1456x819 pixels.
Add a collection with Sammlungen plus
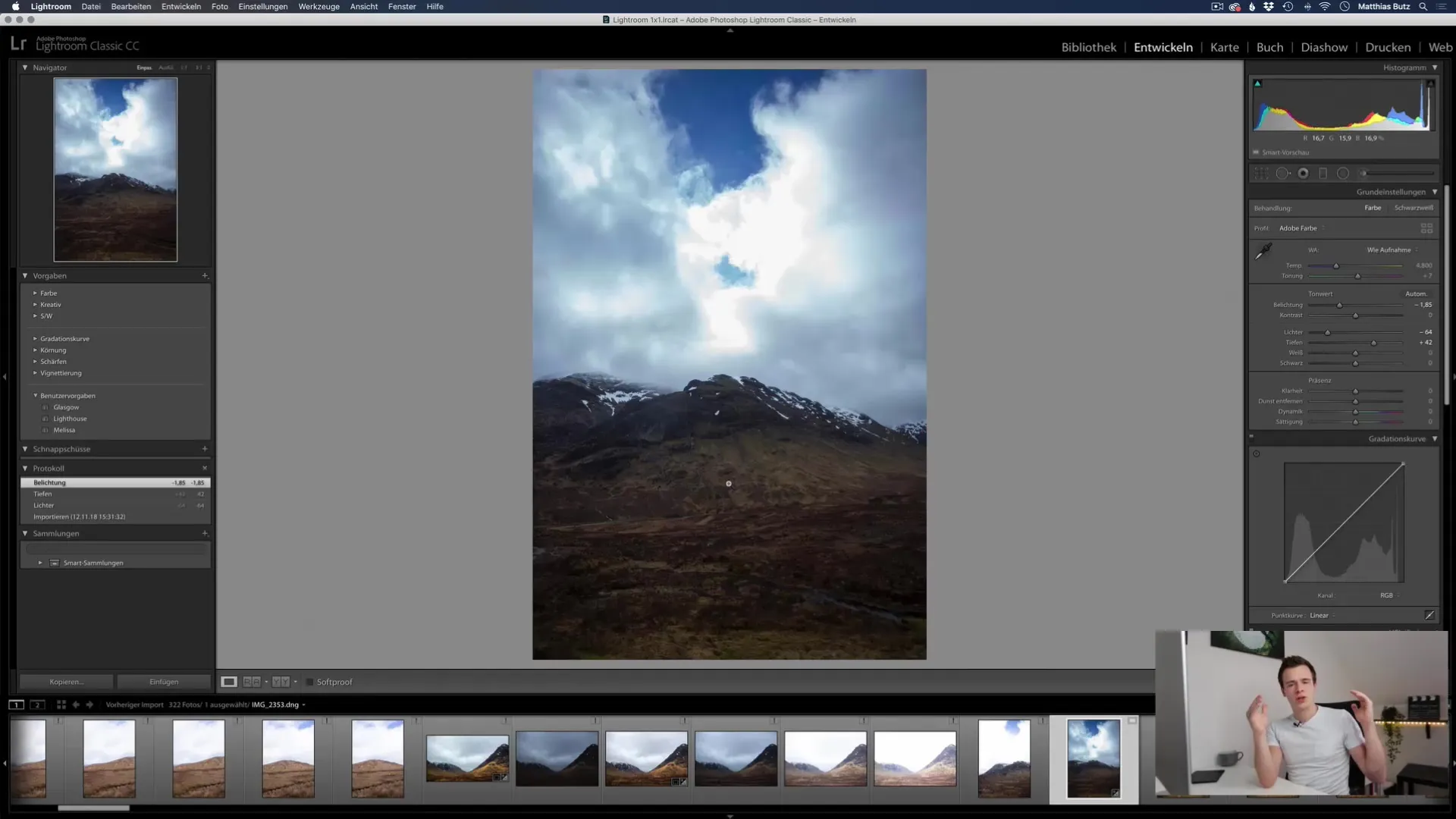(x=205, y=534)
